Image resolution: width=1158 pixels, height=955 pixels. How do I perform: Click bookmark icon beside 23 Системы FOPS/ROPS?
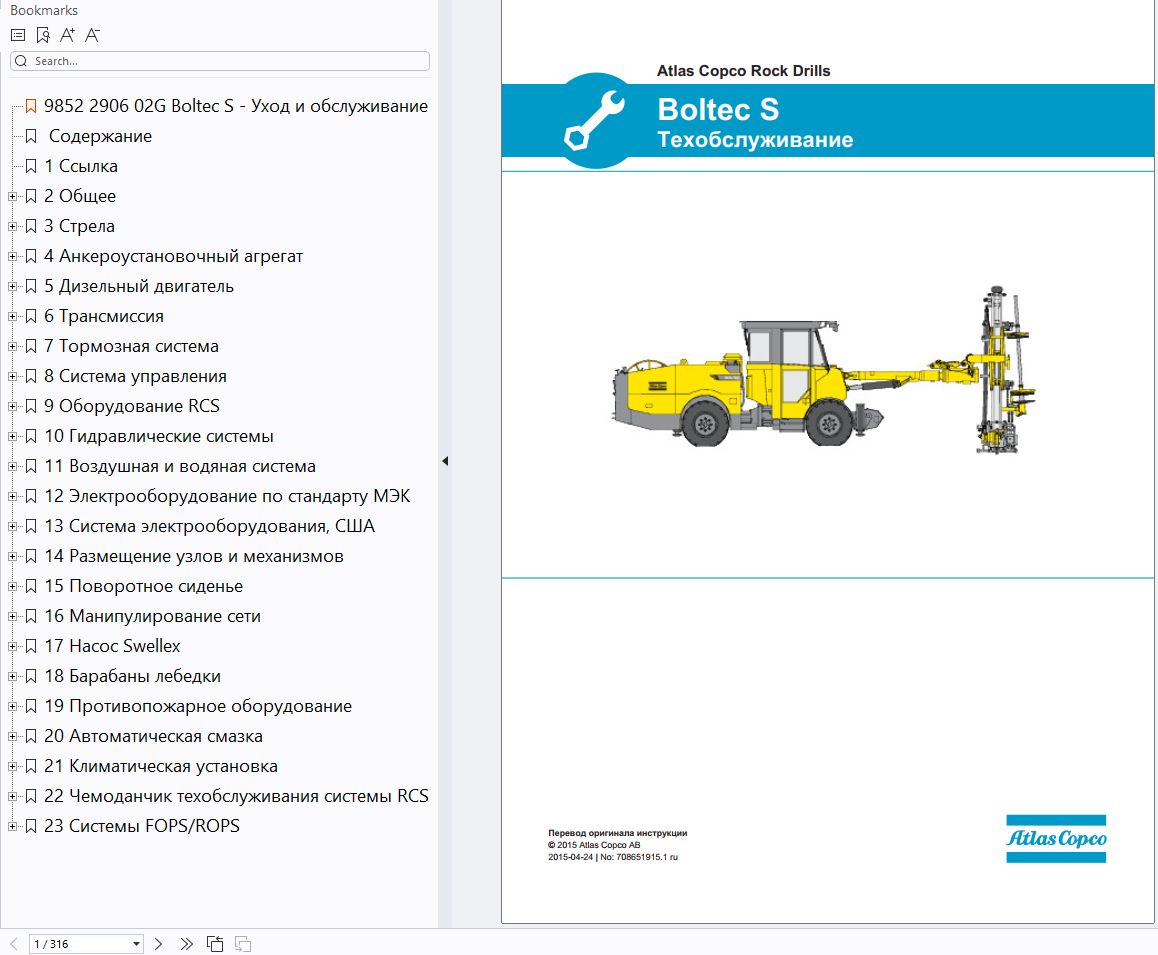31,826
